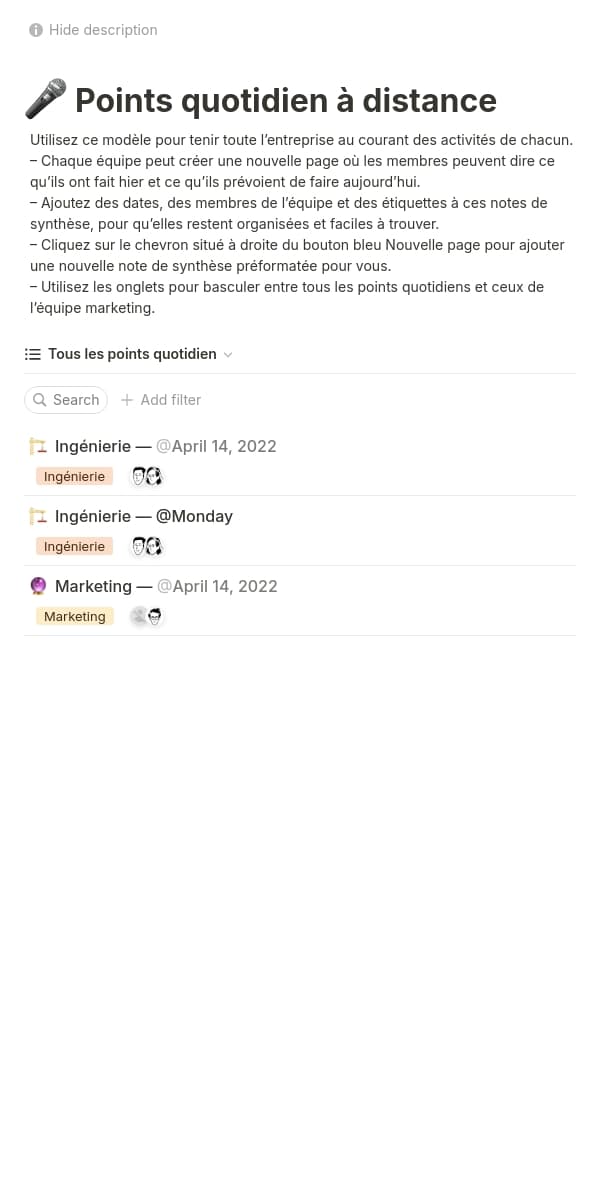This screenshot has width=600, height=1200.
Task: Click the crystal ball icon on Marketing entry
Action: (38, 586)
